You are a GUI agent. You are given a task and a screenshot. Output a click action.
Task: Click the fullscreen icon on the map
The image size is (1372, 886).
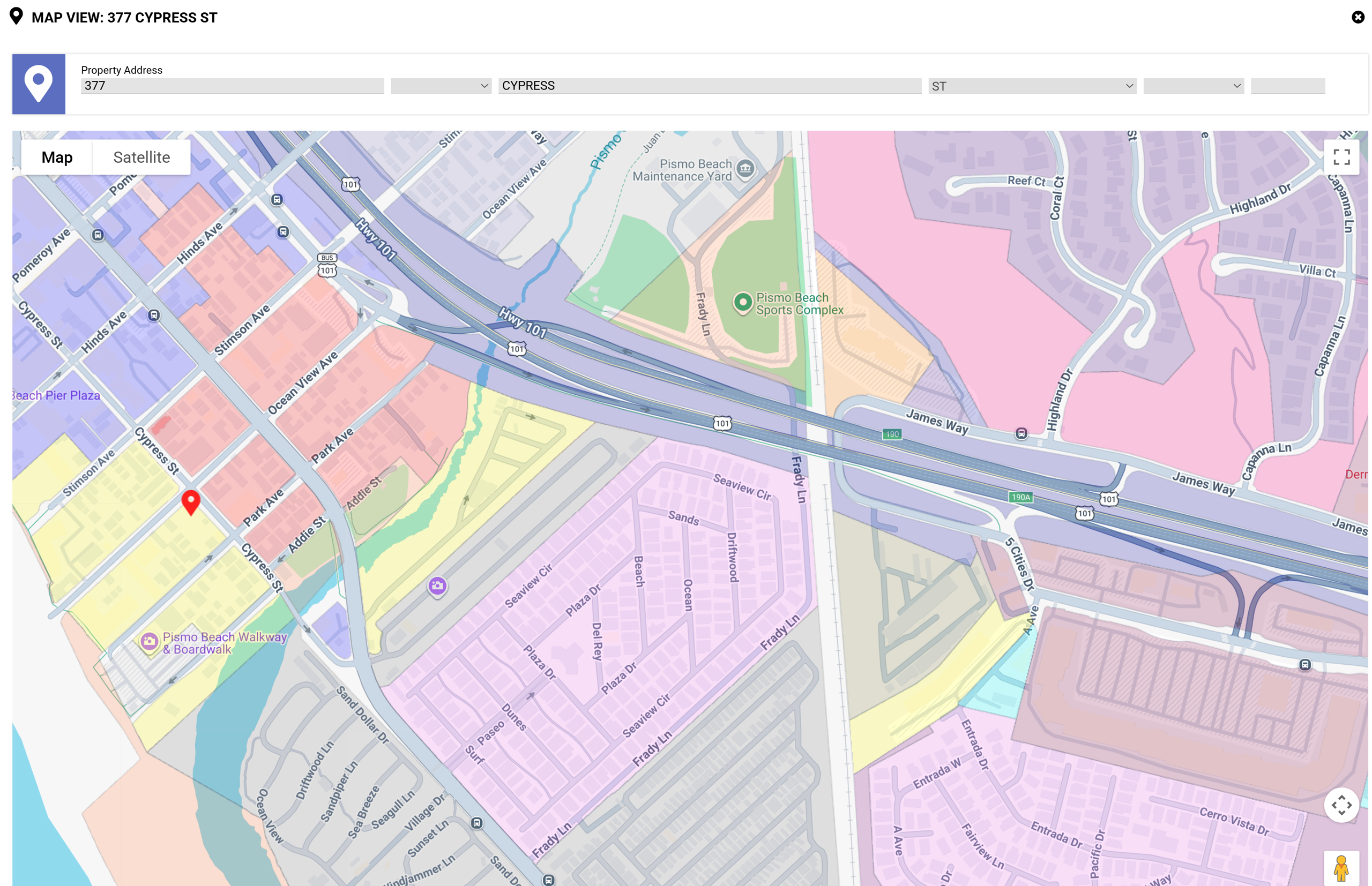[1341, 156]
